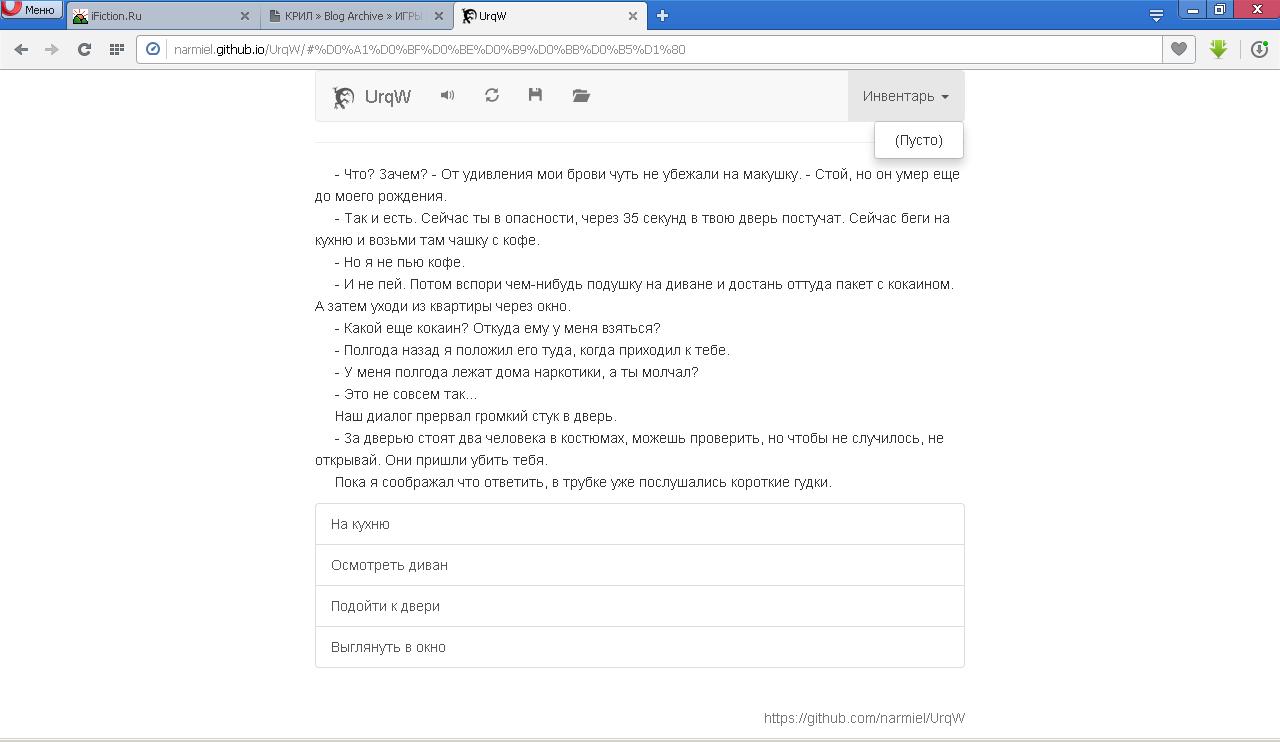The image size is (1280, 742).
Task: Open the browser downloads clock icon
Action: (1259, 49)
